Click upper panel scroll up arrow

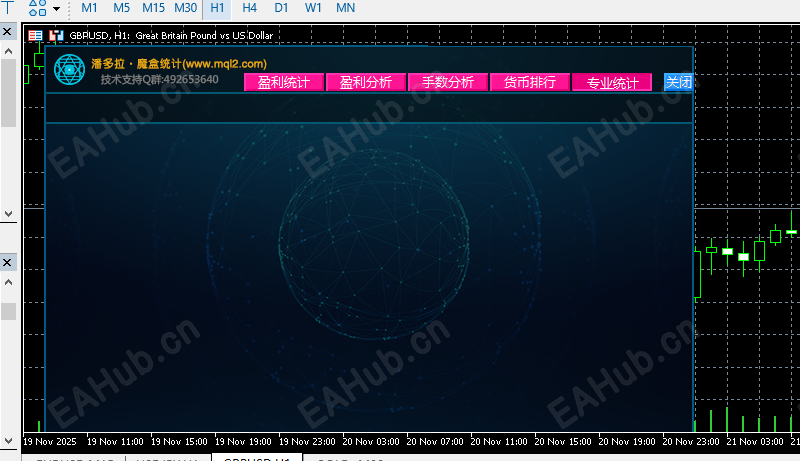tap(8, 51)
